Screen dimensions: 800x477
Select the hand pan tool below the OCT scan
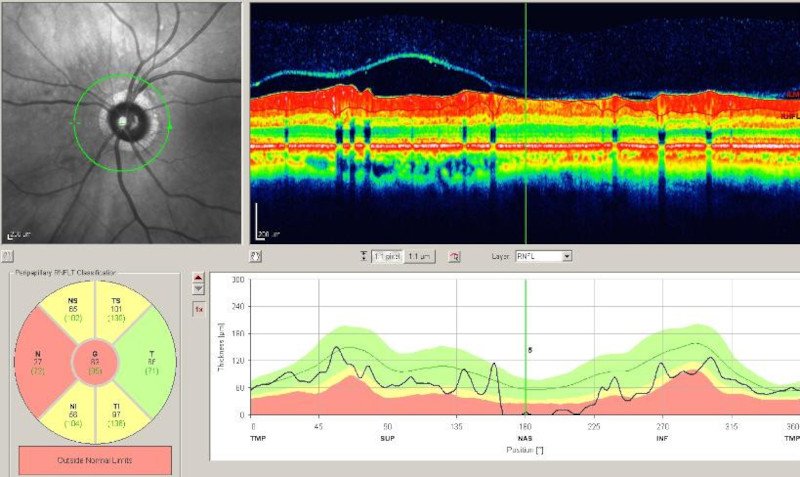[255, 257]
